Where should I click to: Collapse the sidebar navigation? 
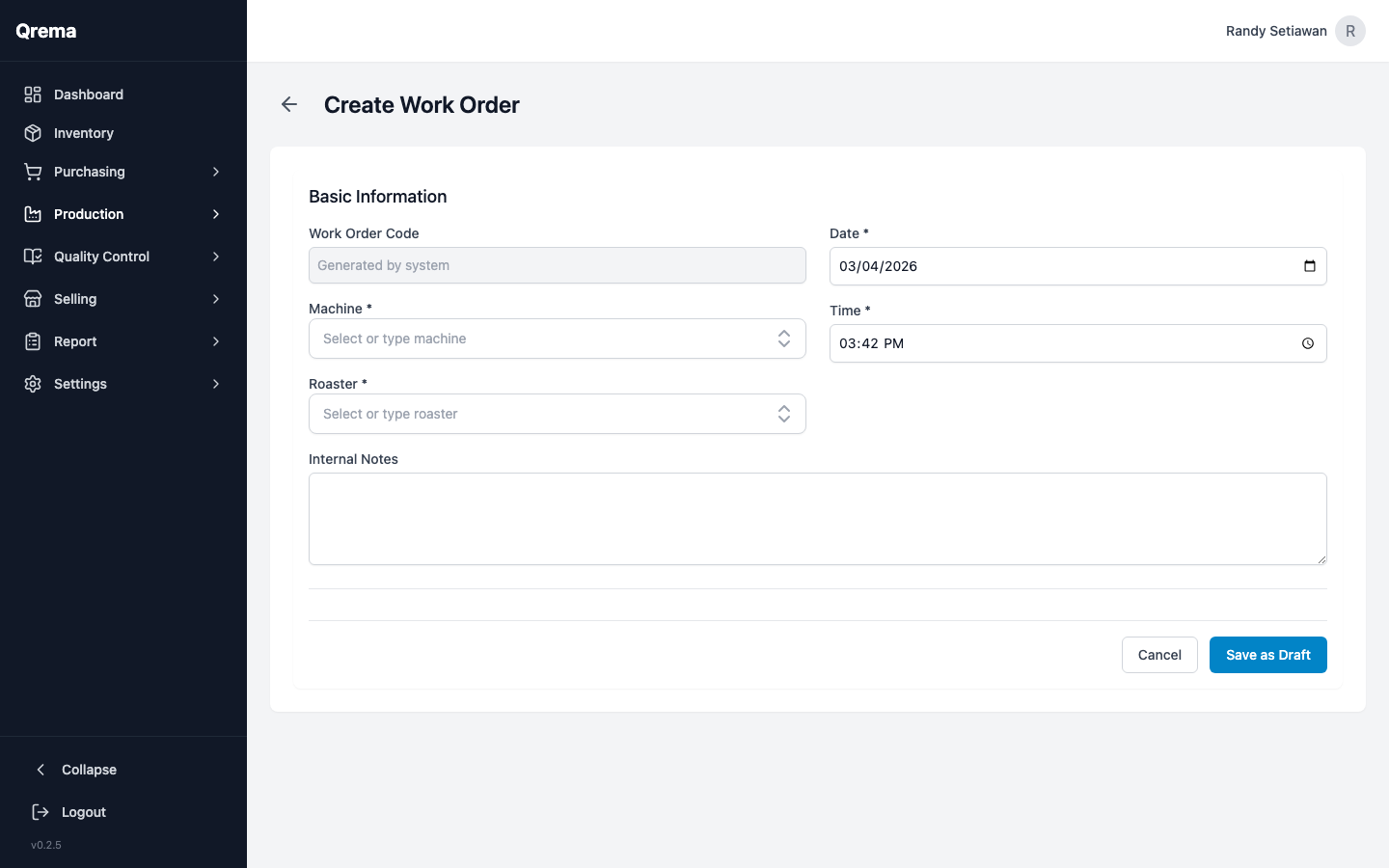(77, 770)
